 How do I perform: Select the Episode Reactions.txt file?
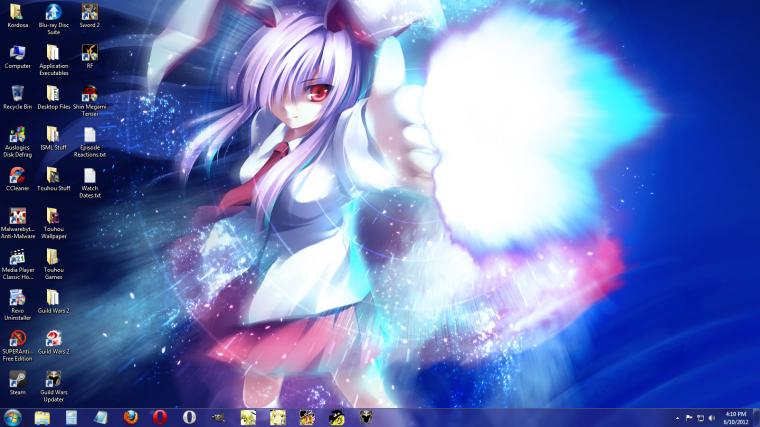(x=90, y=142)
